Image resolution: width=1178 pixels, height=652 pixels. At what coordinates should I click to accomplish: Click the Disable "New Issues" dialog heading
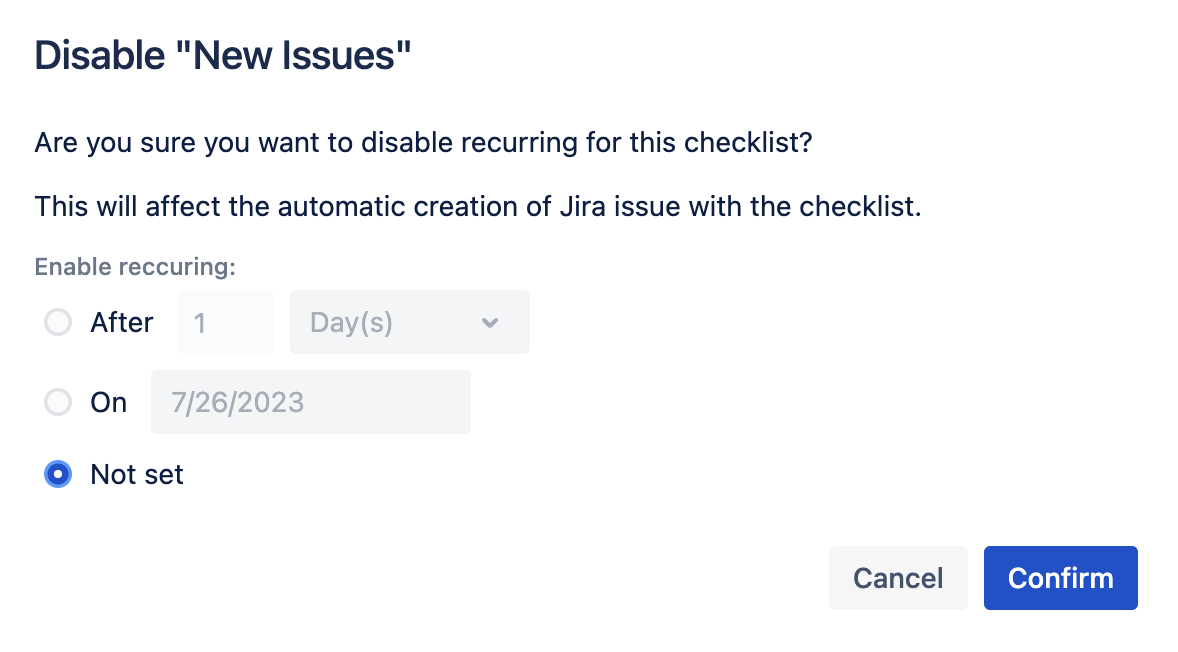coord(223,56)
